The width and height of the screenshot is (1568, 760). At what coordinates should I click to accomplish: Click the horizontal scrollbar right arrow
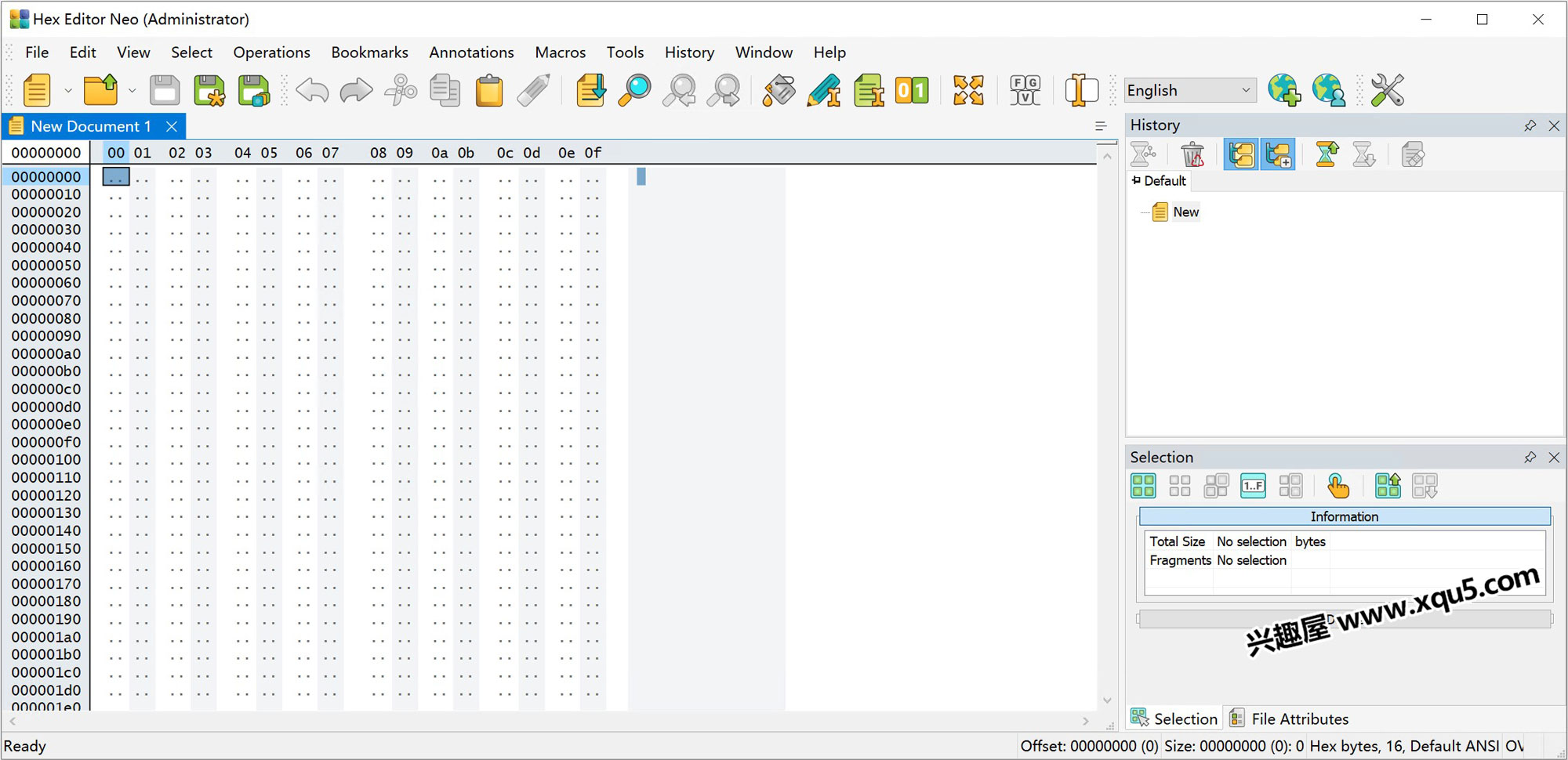[1086, 721]
